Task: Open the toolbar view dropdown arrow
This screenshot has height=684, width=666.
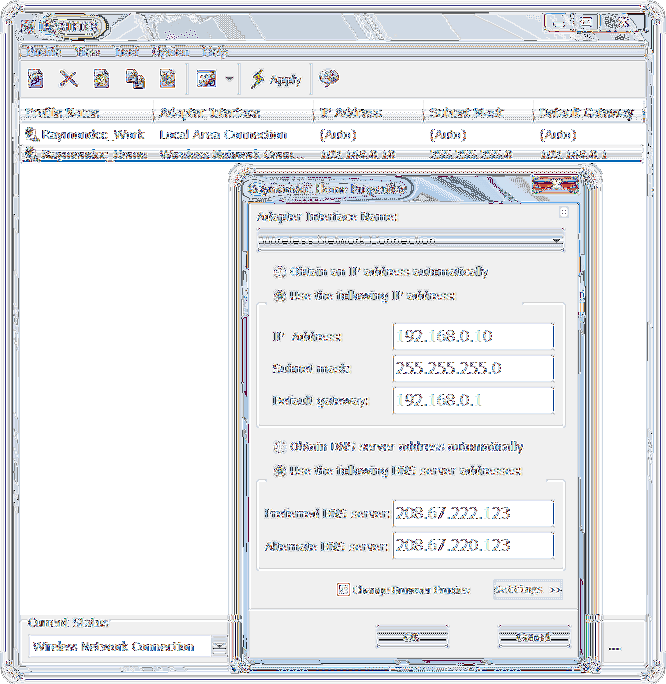Action: tap(230, 79)
